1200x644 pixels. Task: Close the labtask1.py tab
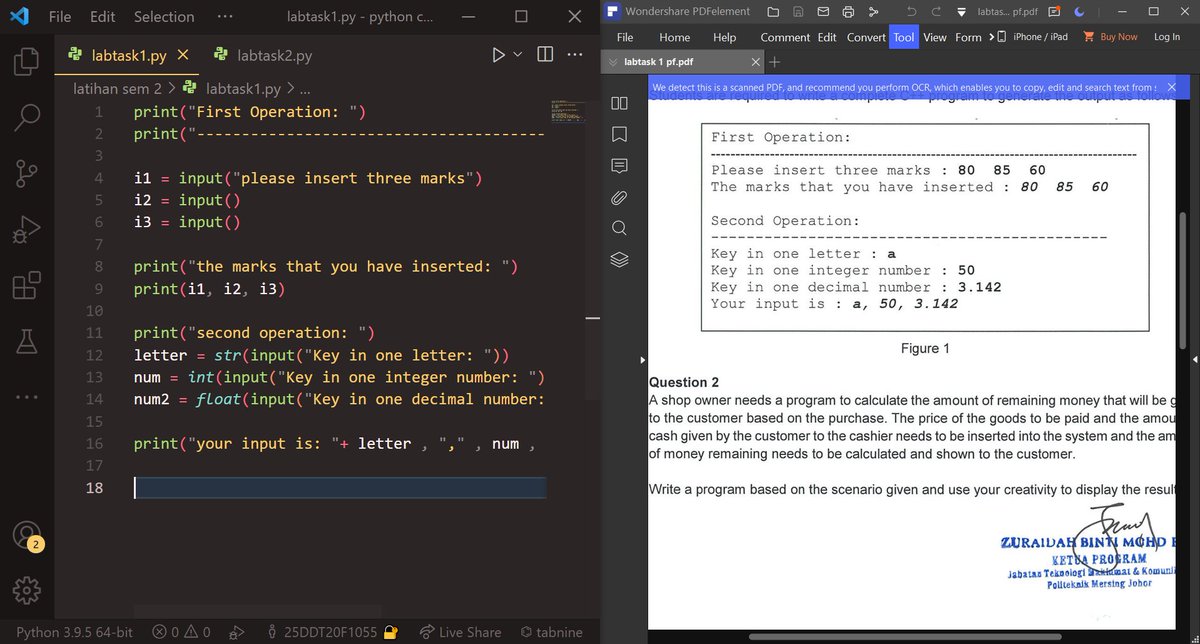point(183,56)
